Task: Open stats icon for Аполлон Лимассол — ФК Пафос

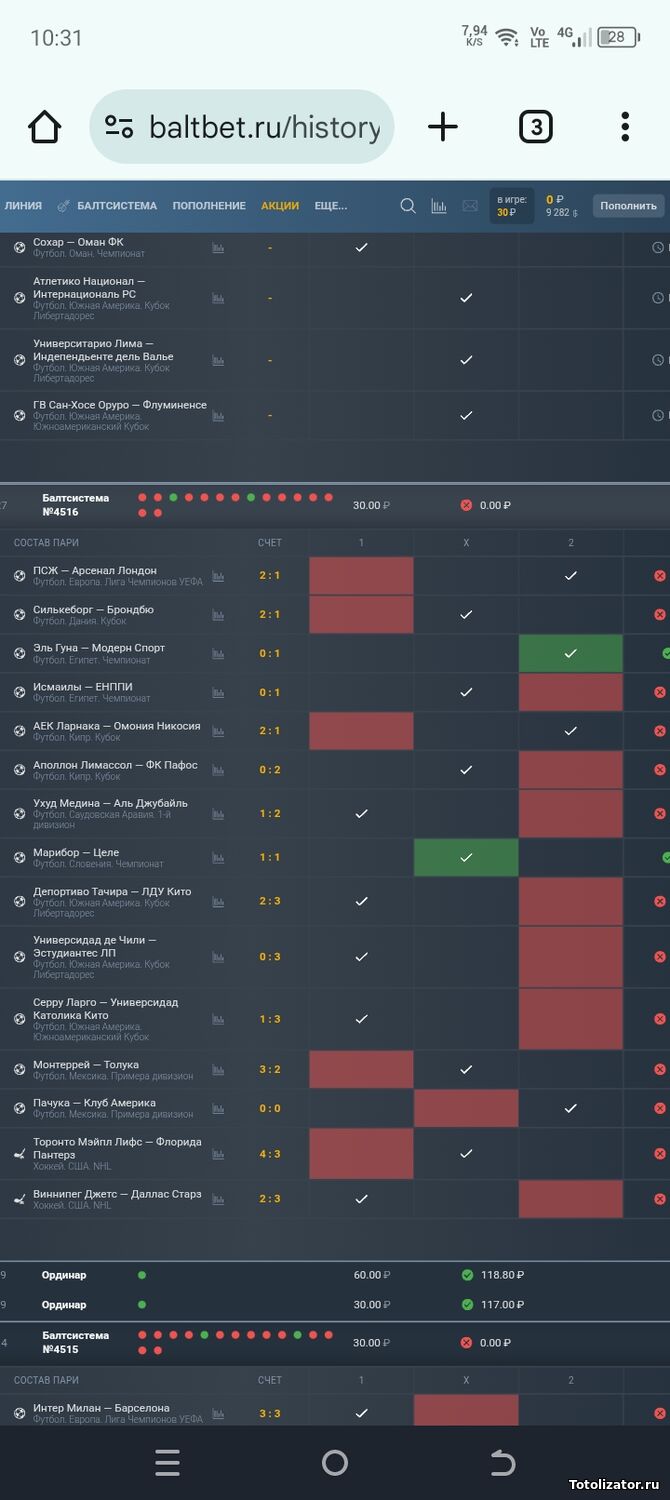Action: coord(218,770)
